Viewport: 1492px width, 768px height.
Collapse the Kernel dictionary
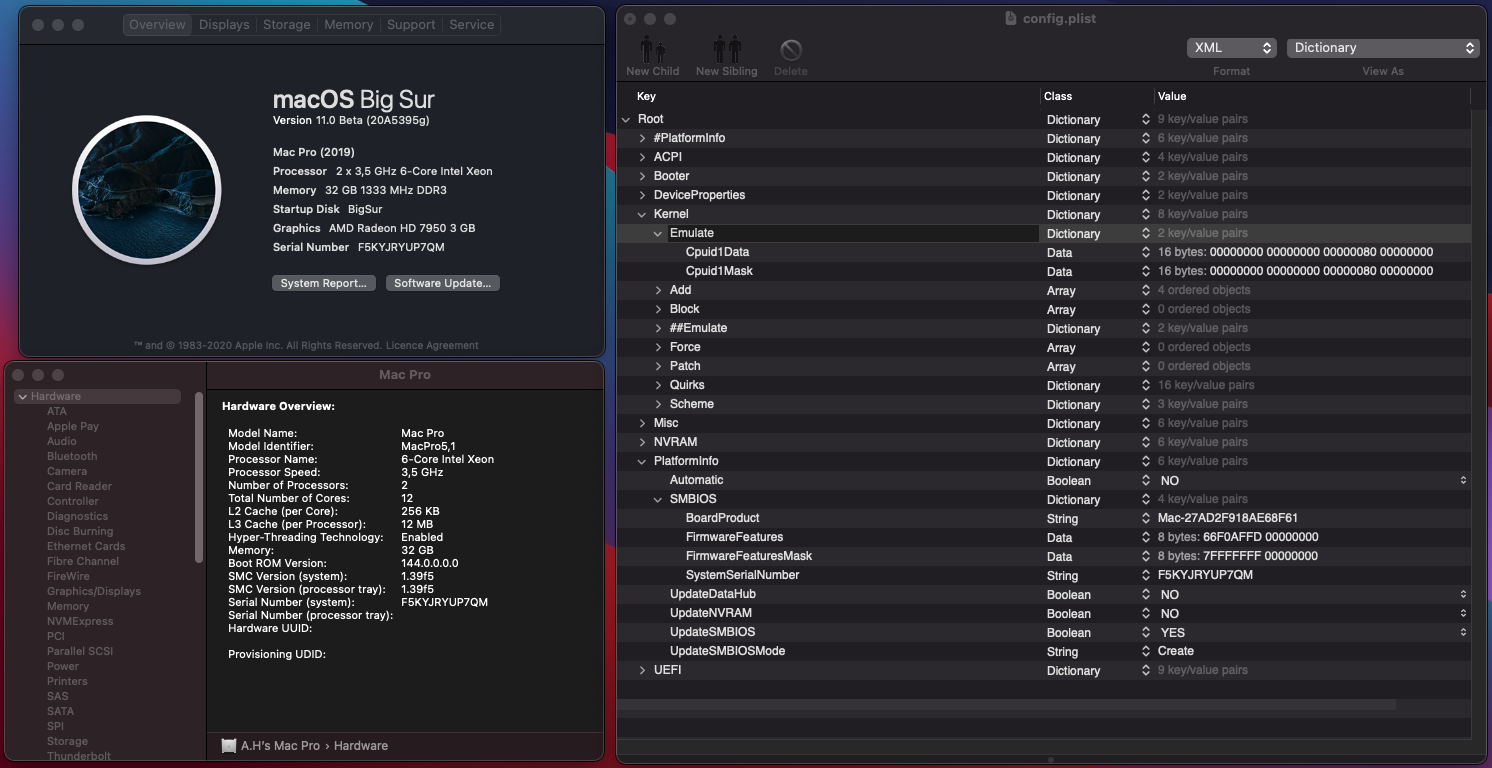point(642,214)
